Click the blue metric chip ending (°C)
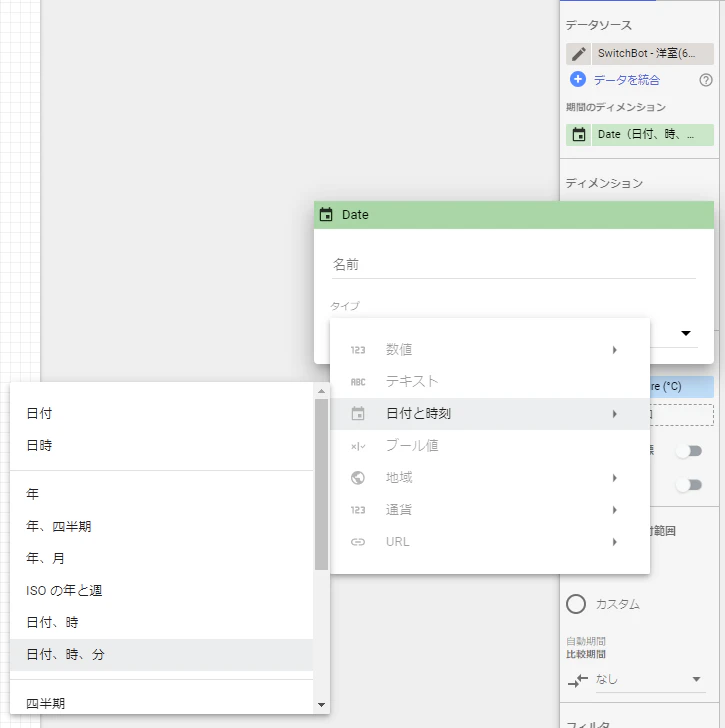The image size is (725, 728). [681, 387]
